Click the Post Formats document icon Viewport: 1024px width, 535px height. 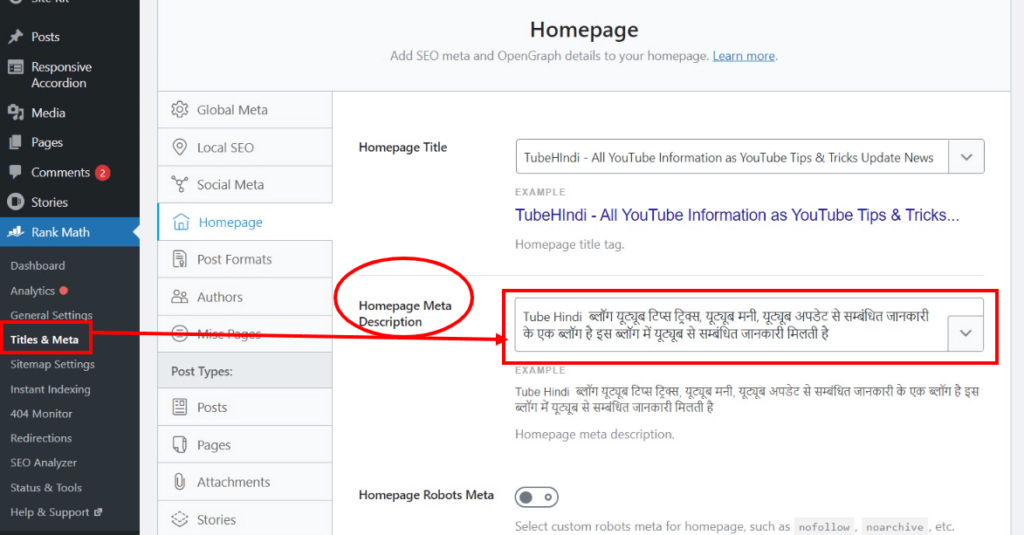[180, 259]
